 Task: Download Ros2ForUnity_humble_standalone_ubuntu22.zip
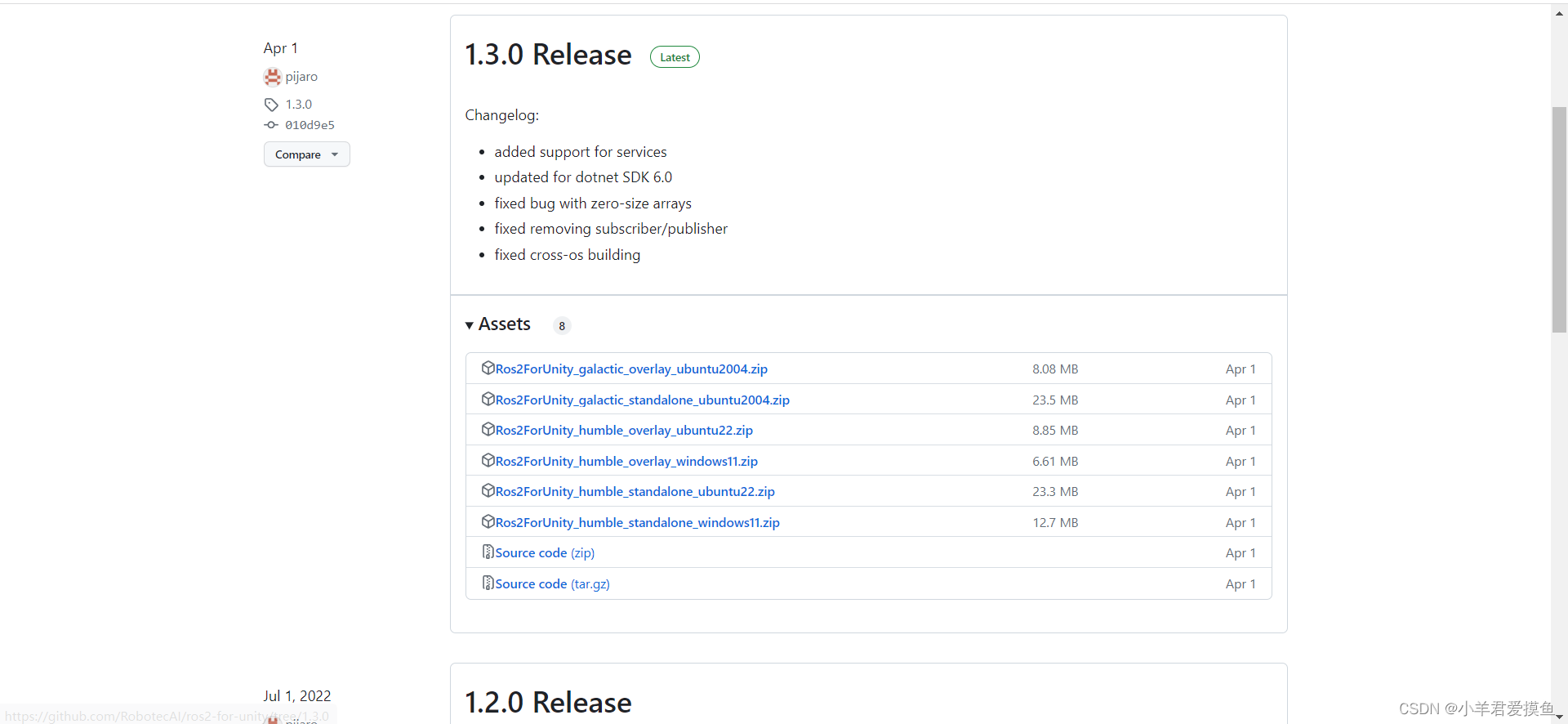tap(635, 492)
